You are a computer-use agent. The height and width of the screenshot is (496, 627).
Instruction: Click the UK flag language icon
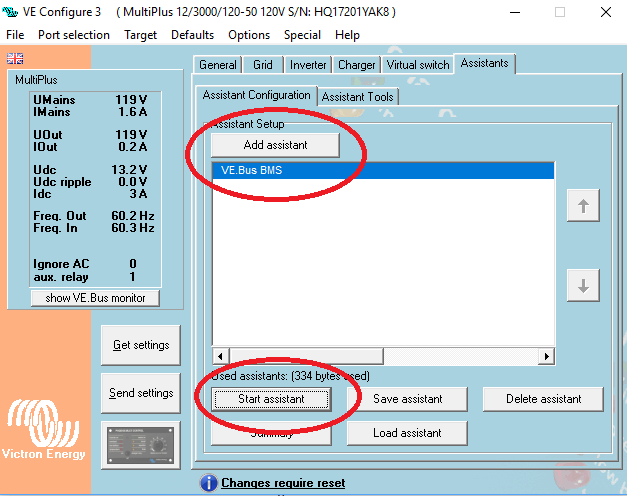click(15, 58)
